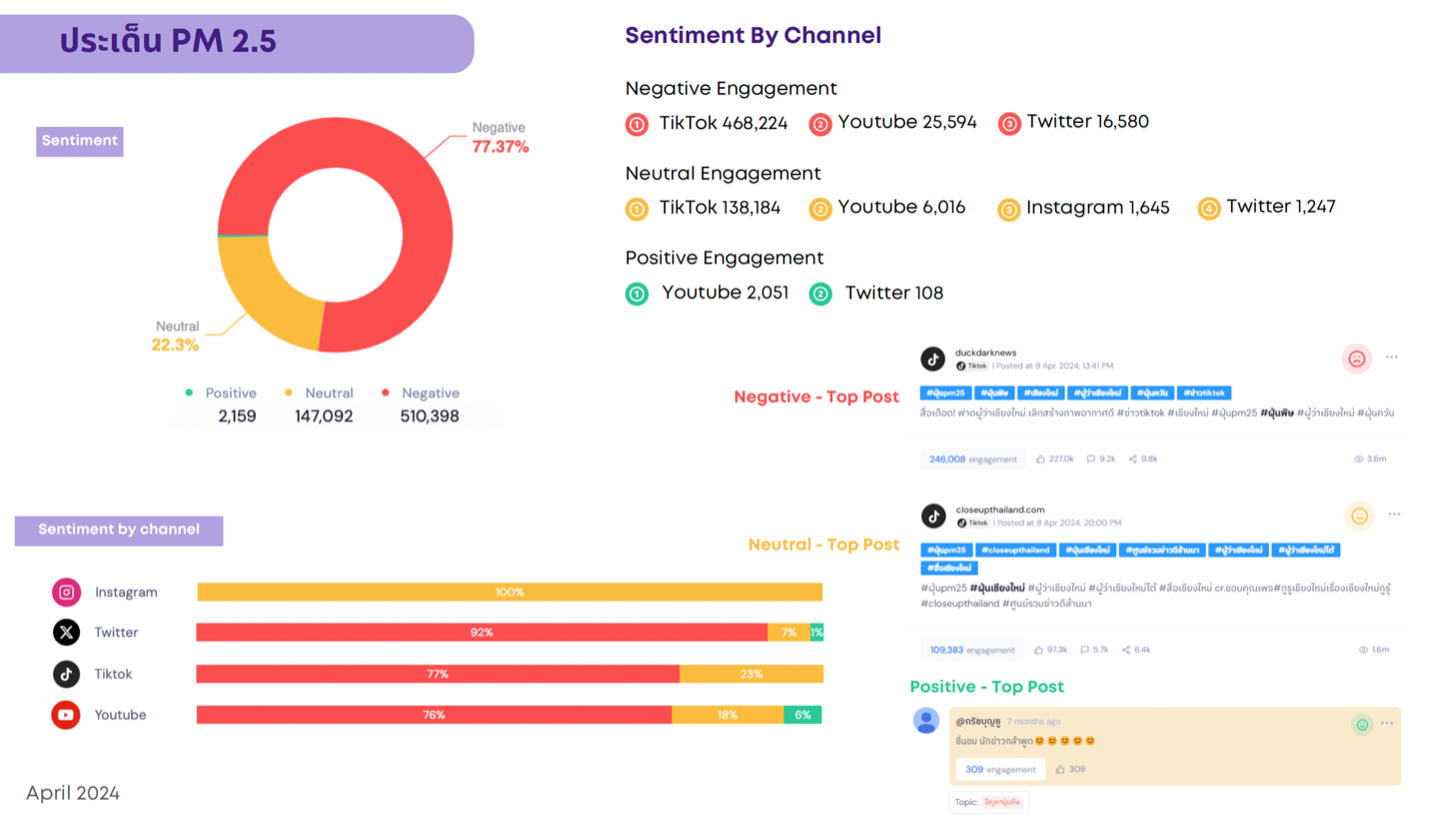This screenshot has width=1430, height=818.
Task: Click the TikTok icon beside the 77% bar
Action: click(x=66, y=674)
